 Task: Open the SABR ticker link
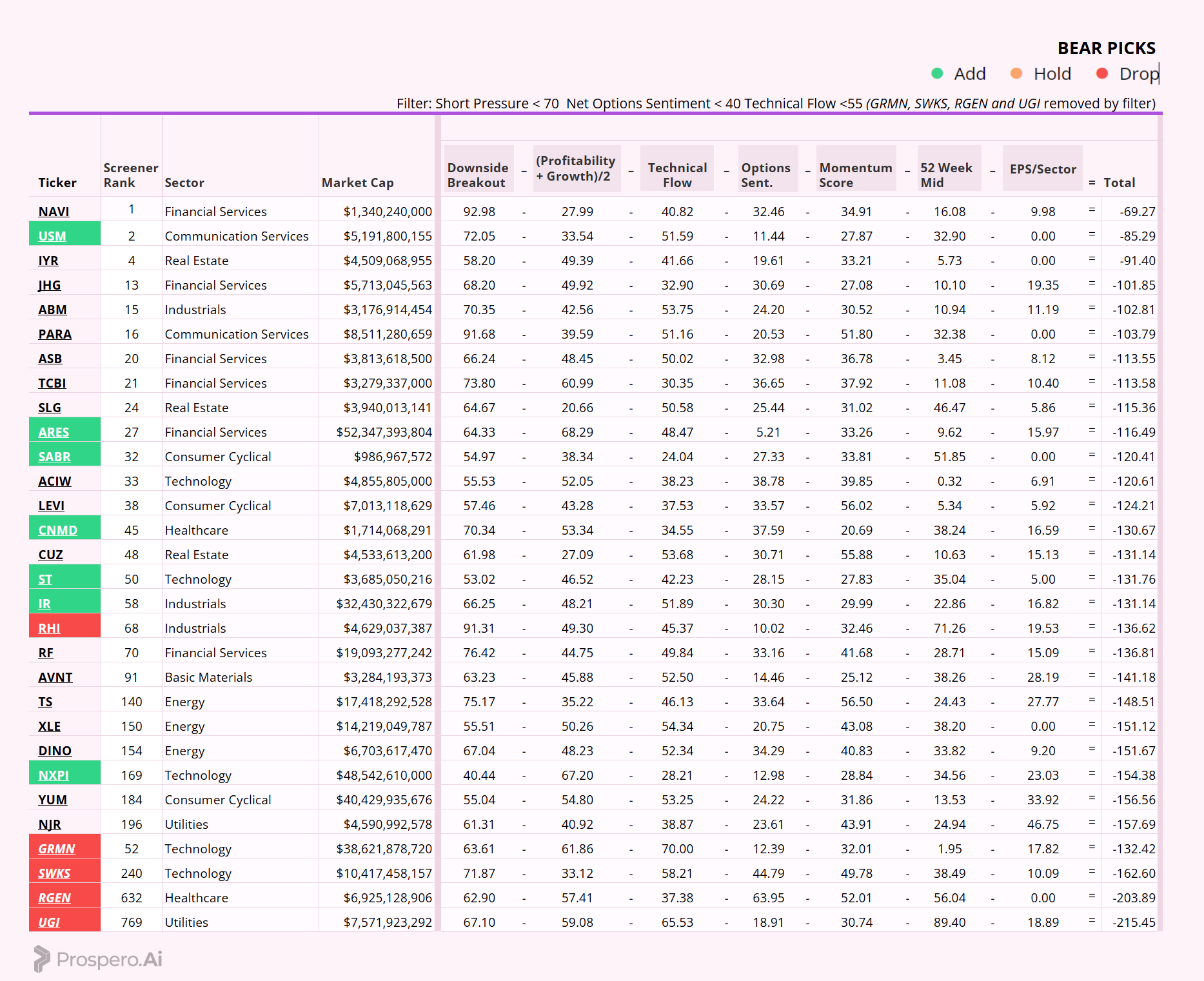click(x=54, y=457)
